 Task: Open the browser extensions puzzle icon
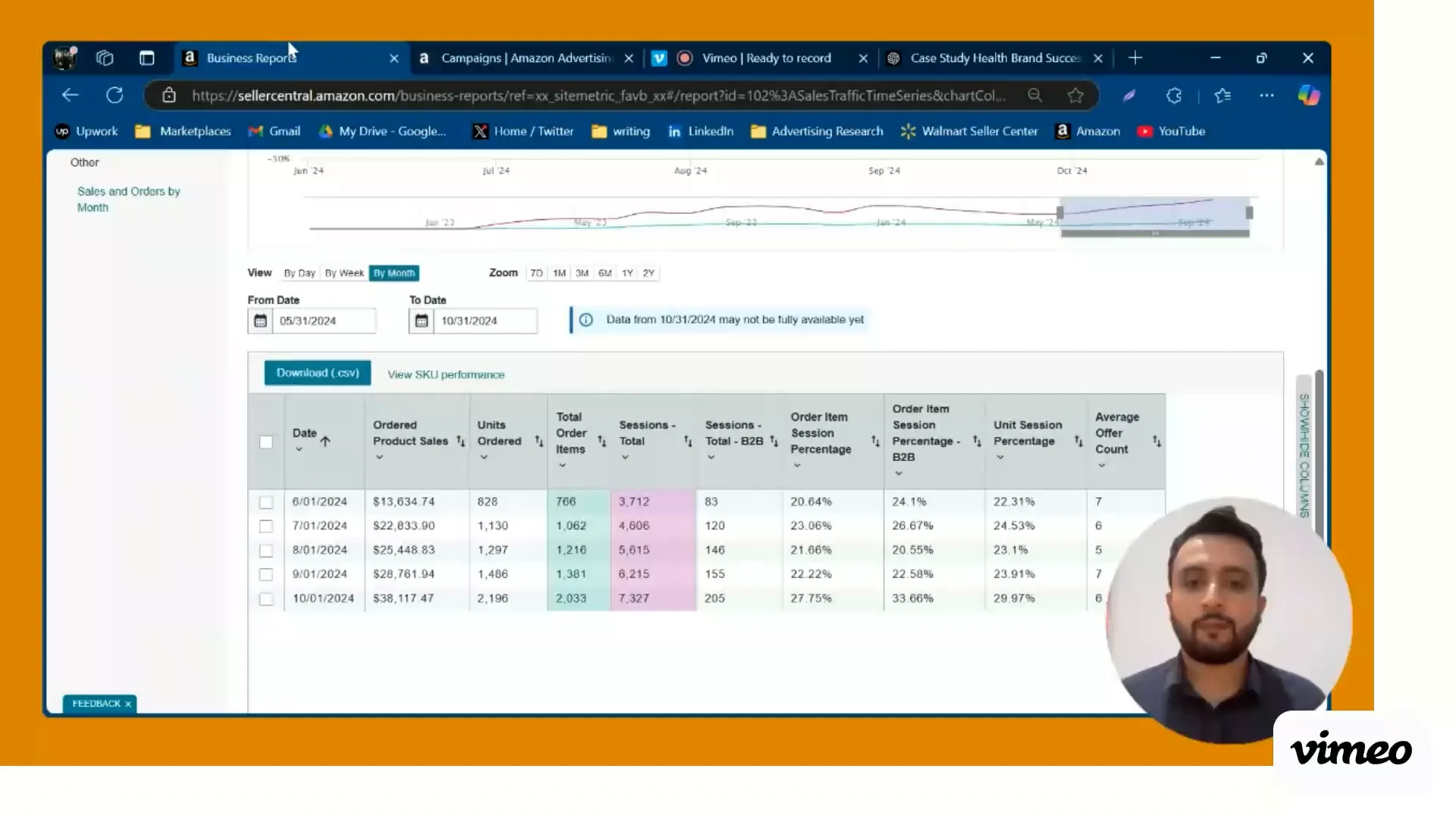coord(1174,96)
